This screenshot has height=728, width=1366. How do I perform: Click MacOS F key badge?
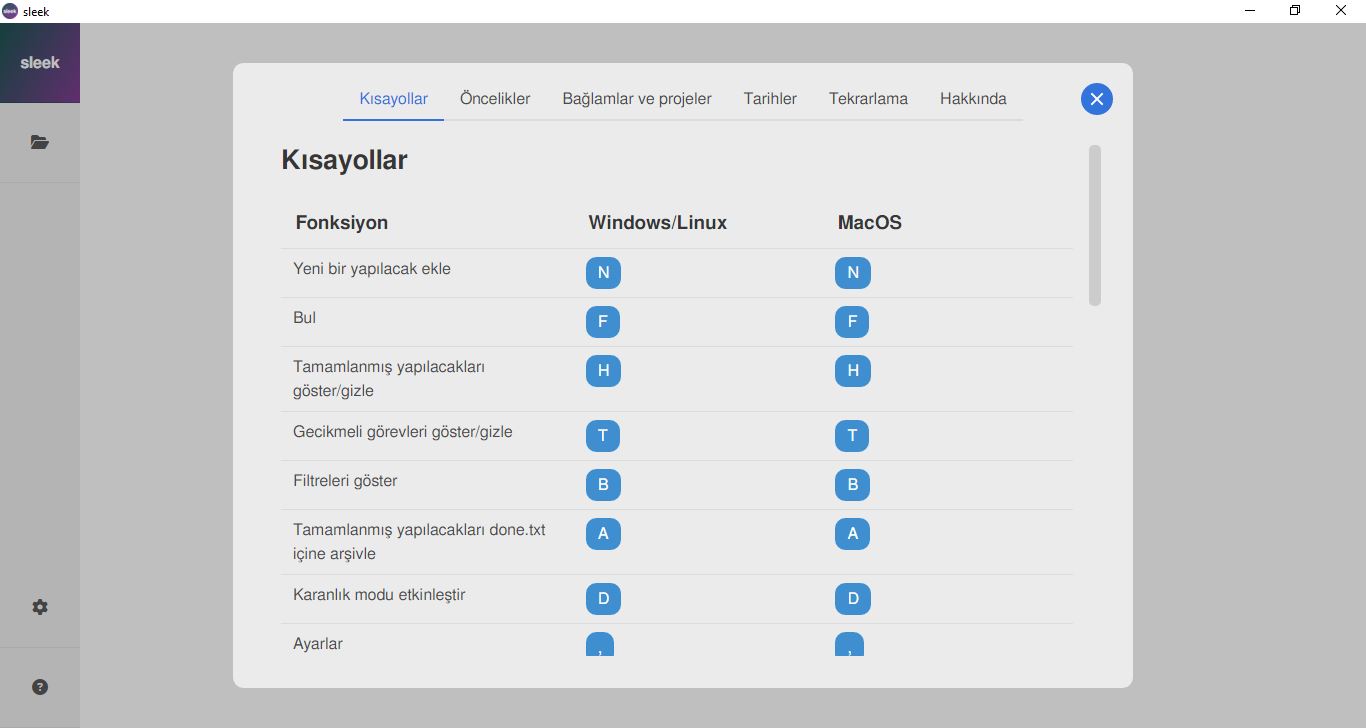click(x=852, y=322)
